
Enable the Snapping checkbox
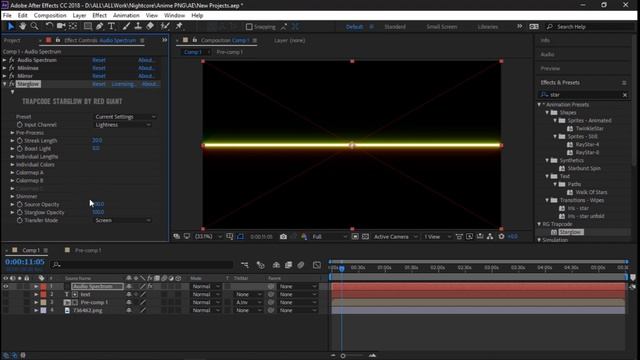pos(249,27)
